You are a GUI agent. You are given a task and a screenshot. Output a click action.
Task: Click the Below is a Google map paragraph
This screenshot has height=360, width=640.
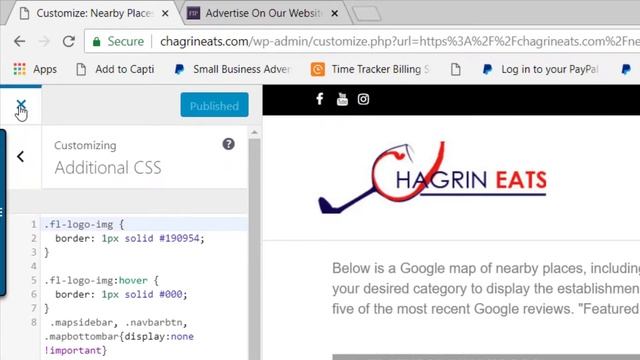coord(486,289)
